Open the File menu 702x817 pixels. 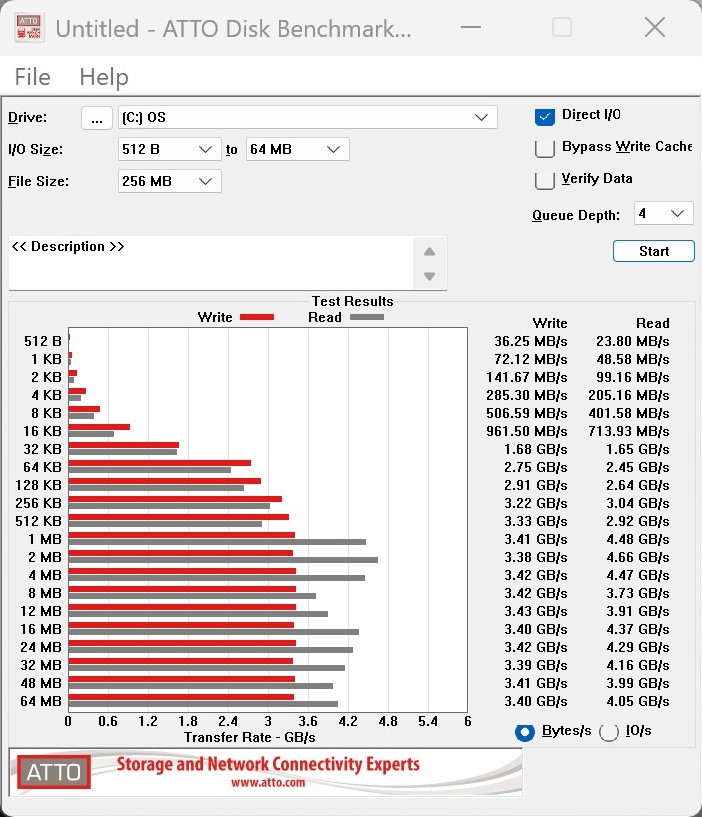[x=32, y=77]
